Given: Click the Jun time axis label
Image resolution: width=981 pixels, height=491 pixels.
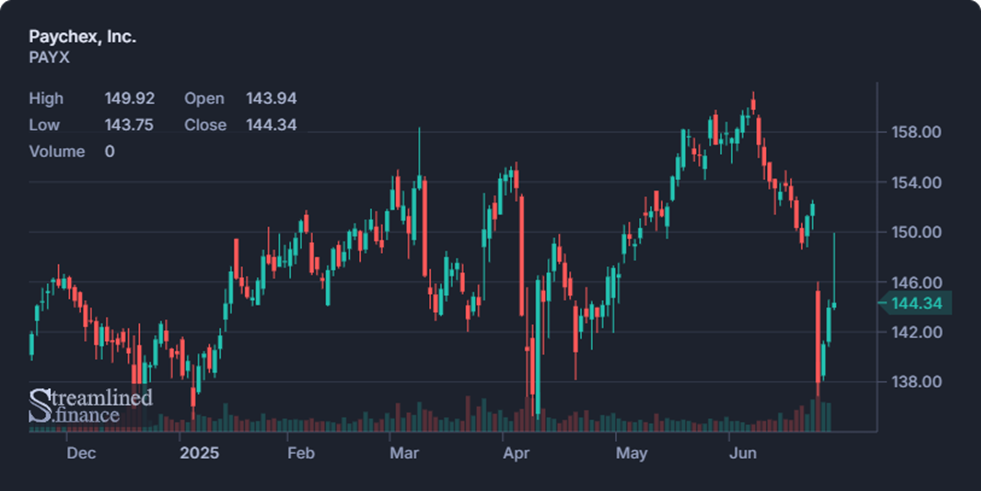Looking at the screenshot, I should coord(743,453).
